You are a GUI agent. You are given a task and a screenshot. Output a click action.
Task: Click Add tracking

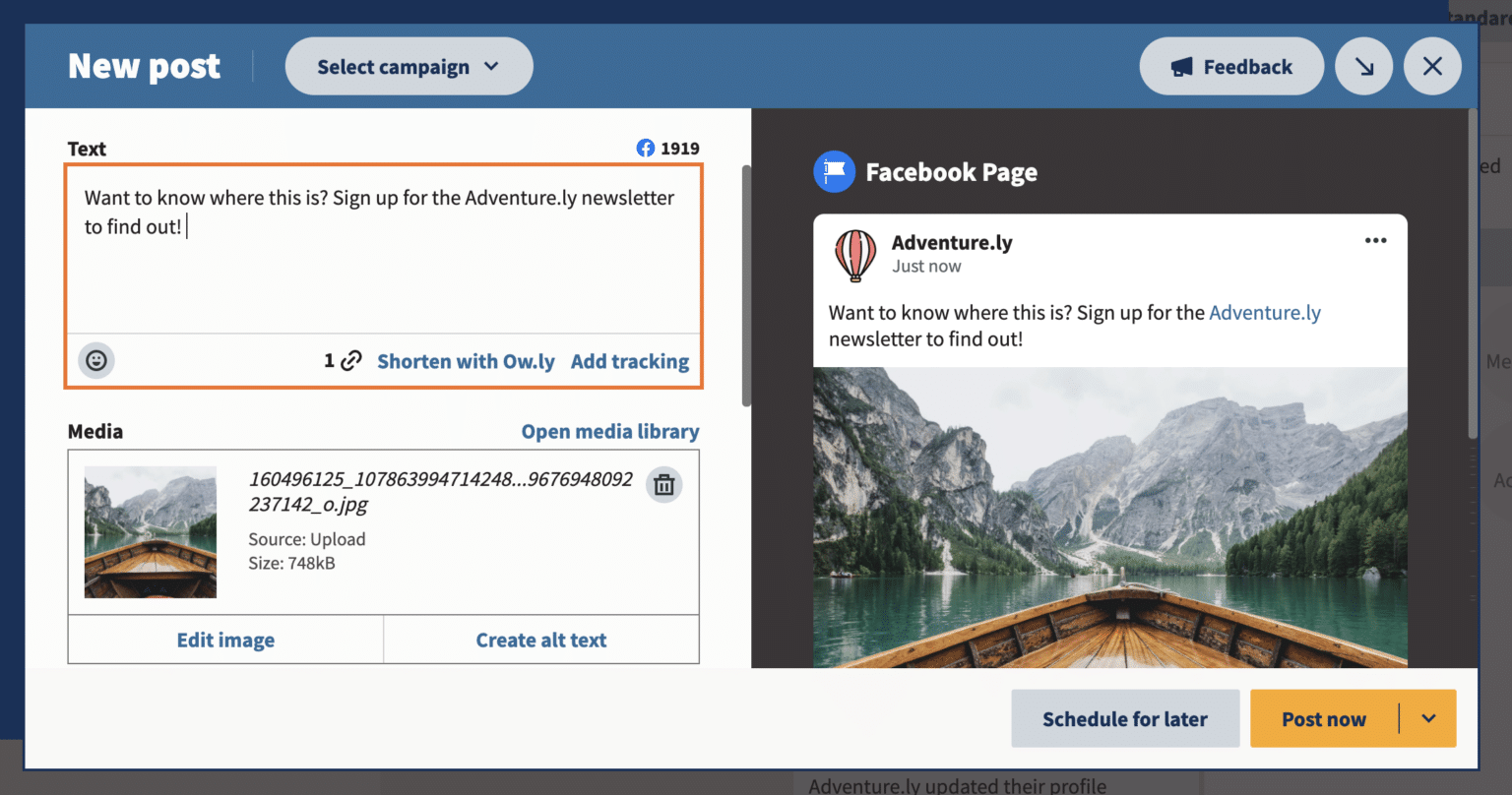(x=630, y=361)
